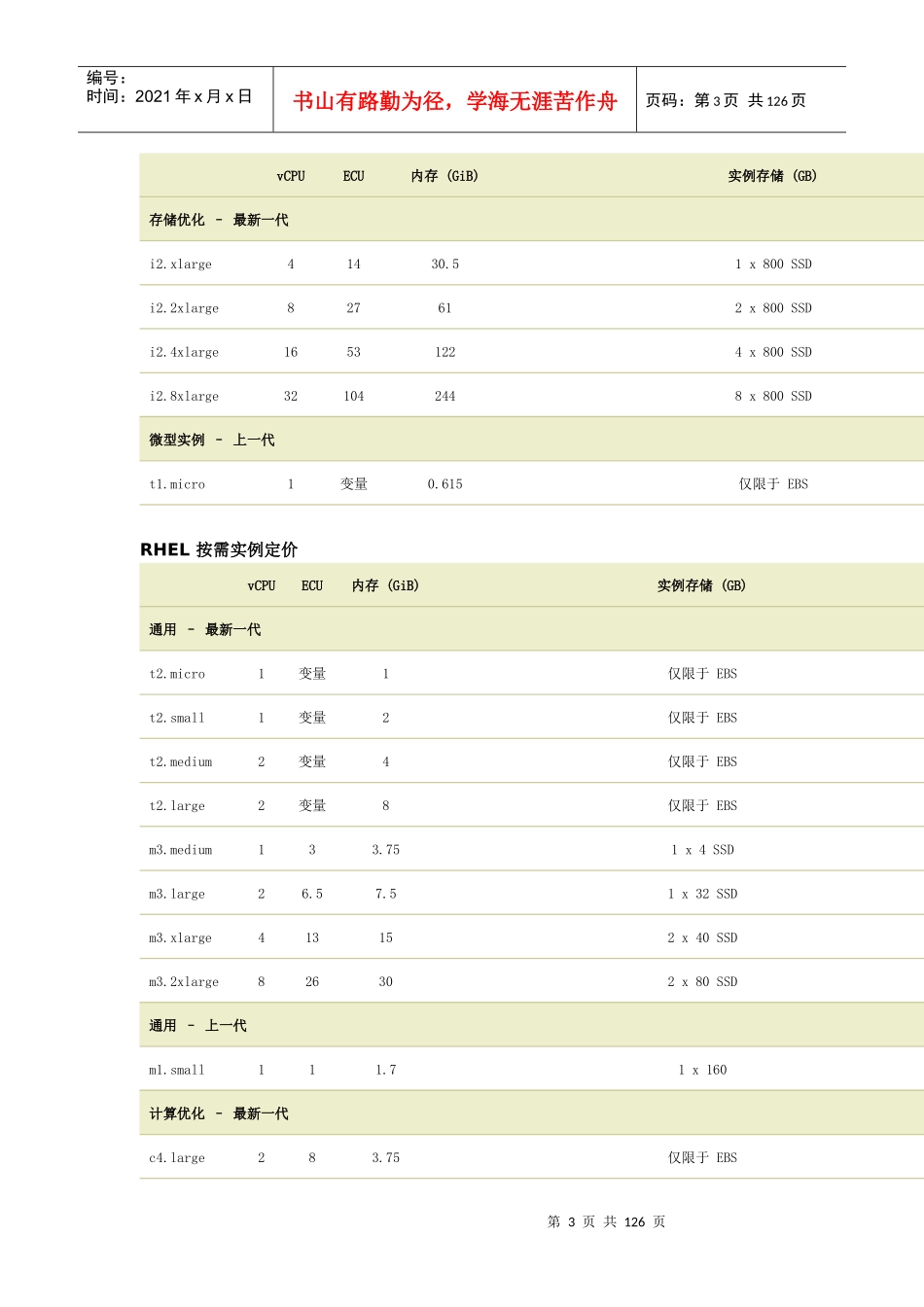Select the 2 x 80 SSD storage cell
The height and width of the screenshot is (1307, 924).
pyautogui.click(x=702, y=982)
